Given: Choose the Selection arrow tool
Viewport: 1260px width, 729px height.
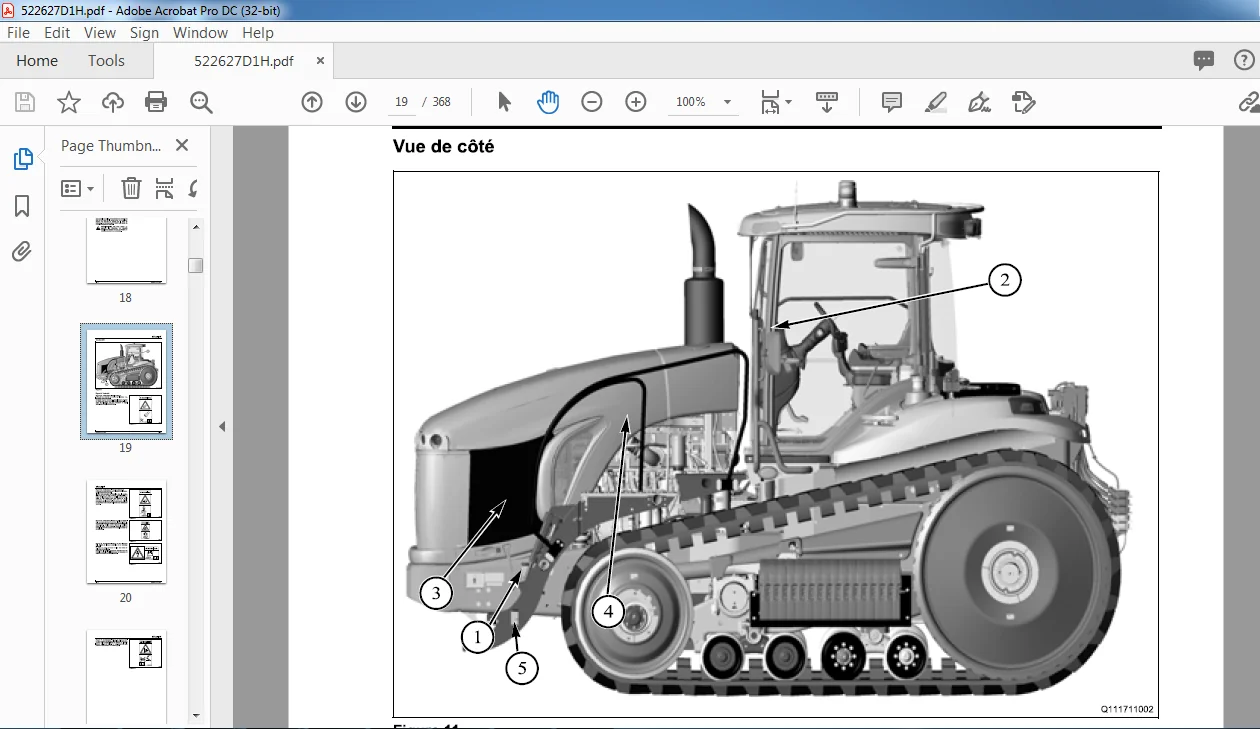Looking at the screenshot, I should 504,102.
